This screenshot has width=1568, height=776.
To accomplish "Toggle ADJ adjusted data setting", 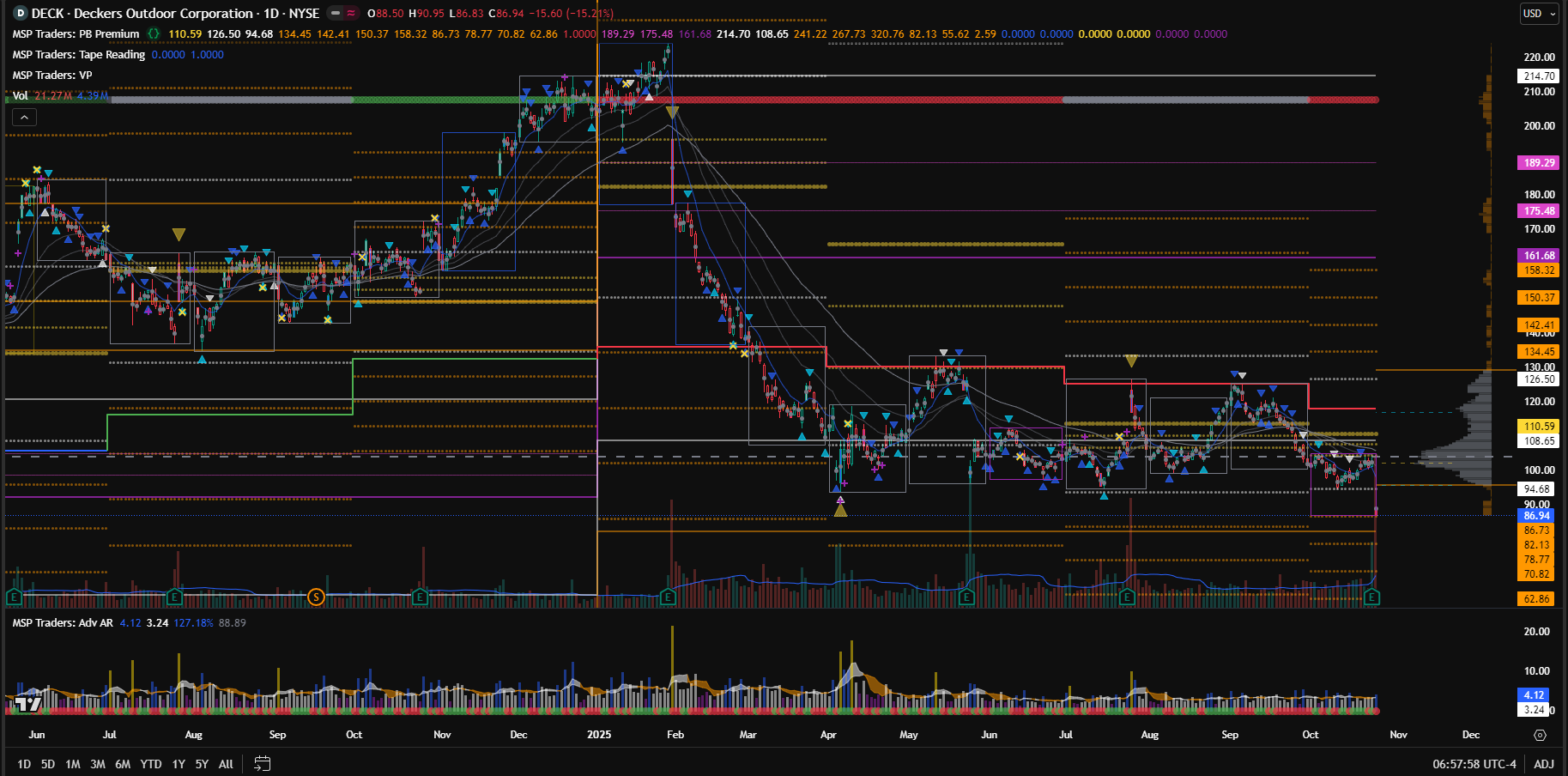I will tap(1543, 763).
